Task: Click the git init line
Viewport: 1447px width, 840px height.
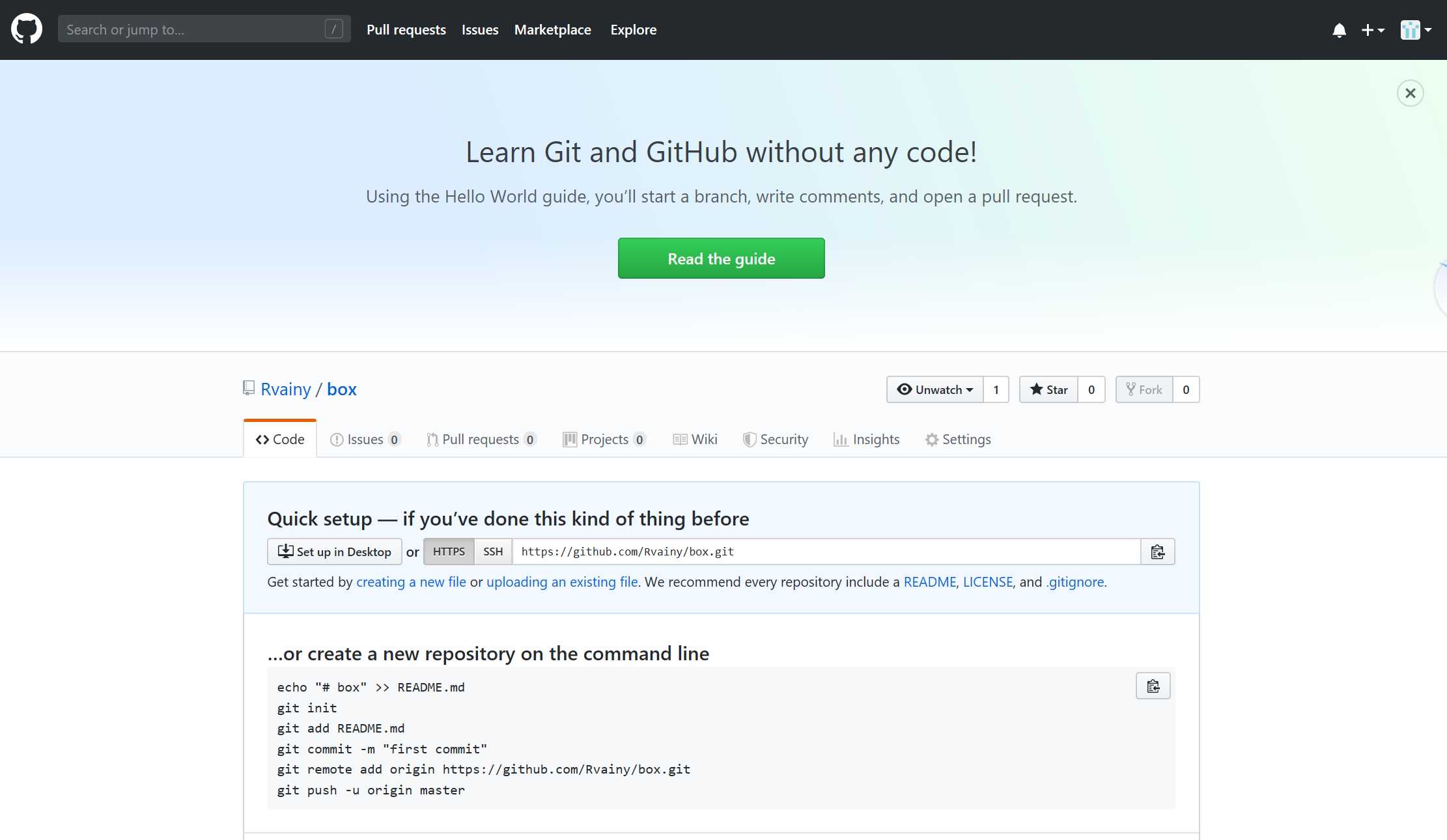Action: (307, 708)
